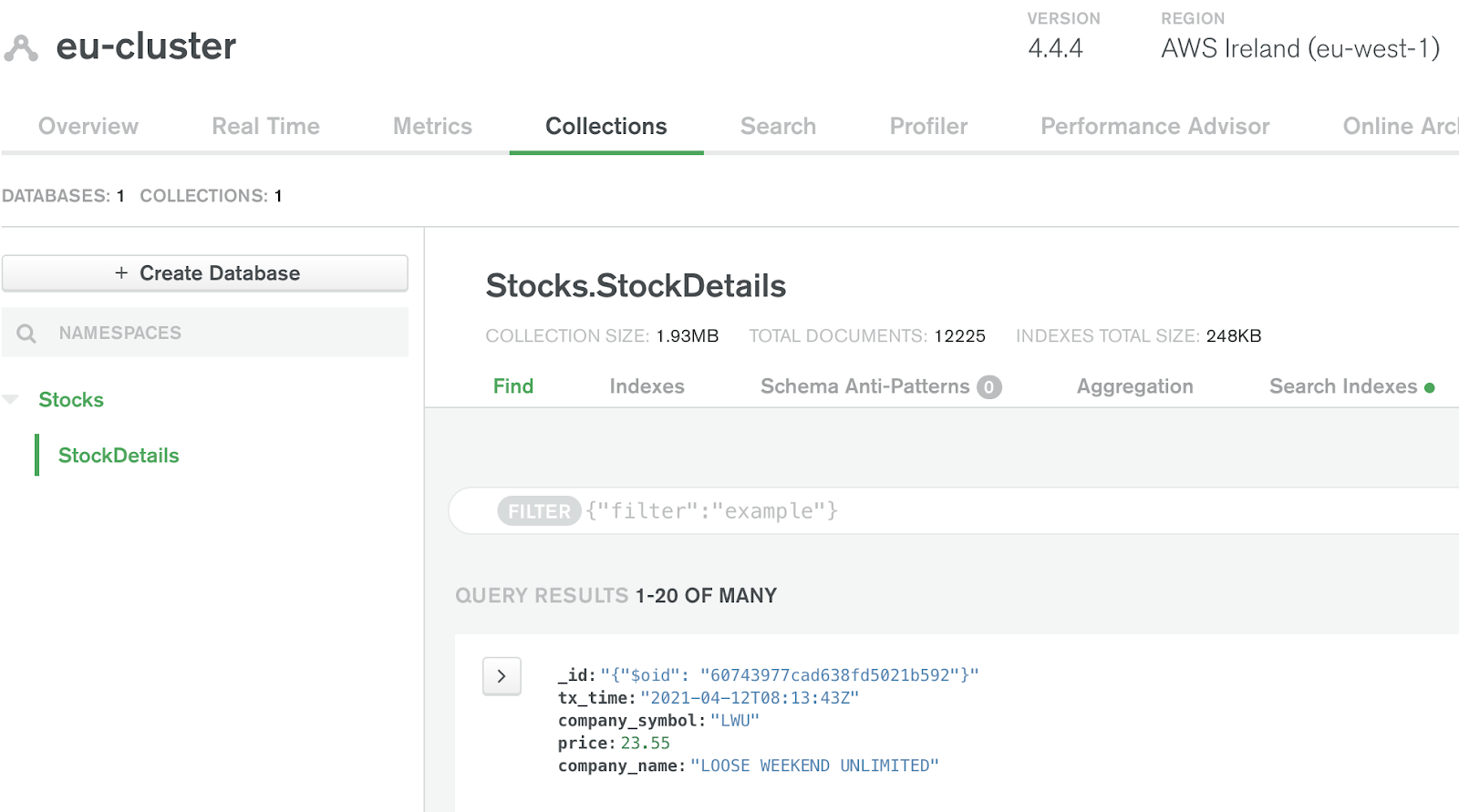Switch to the Metrics tab
The height and width of the screenshot is (812, 1459).
pos(432,127)
